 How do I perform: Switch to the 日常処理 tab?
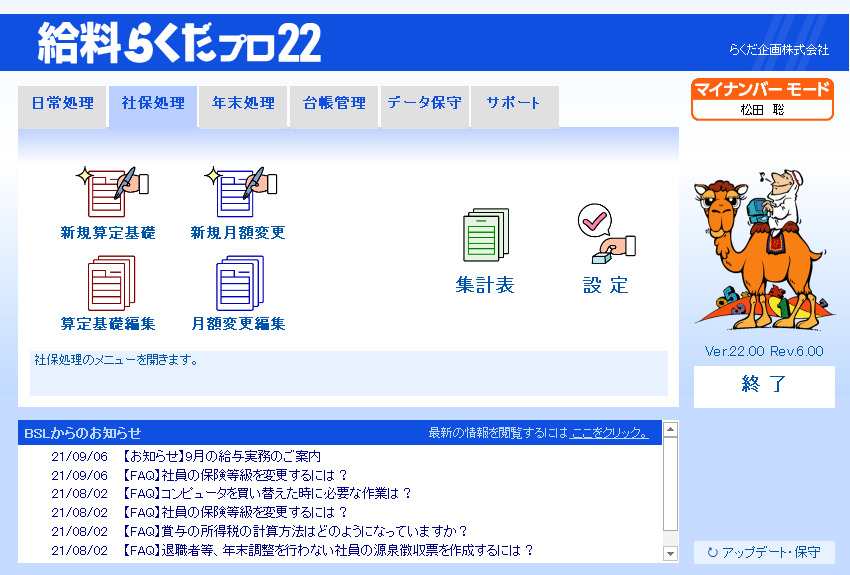click(x=62, y=106)
